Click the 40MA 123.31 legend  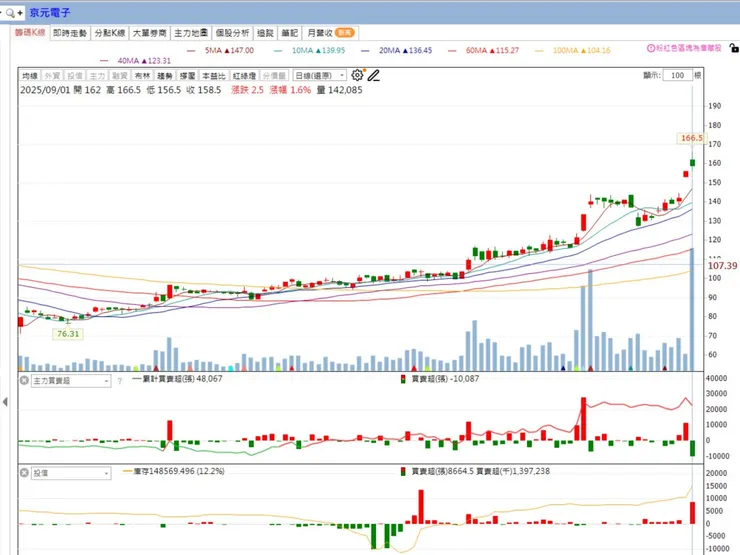click(135, 61)
